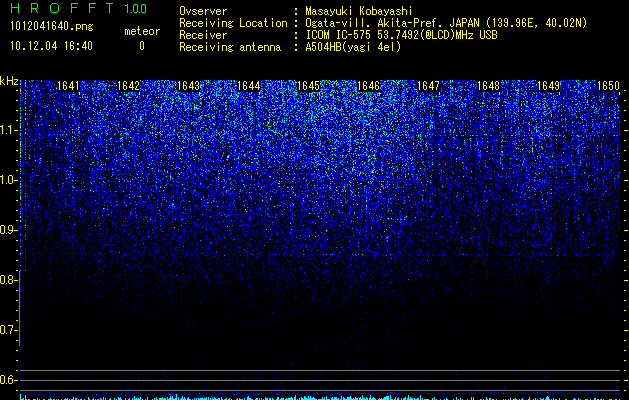This screenshot has height=400, width=629.
Task: Click the Receiving Location label
Action: (233, 23)
